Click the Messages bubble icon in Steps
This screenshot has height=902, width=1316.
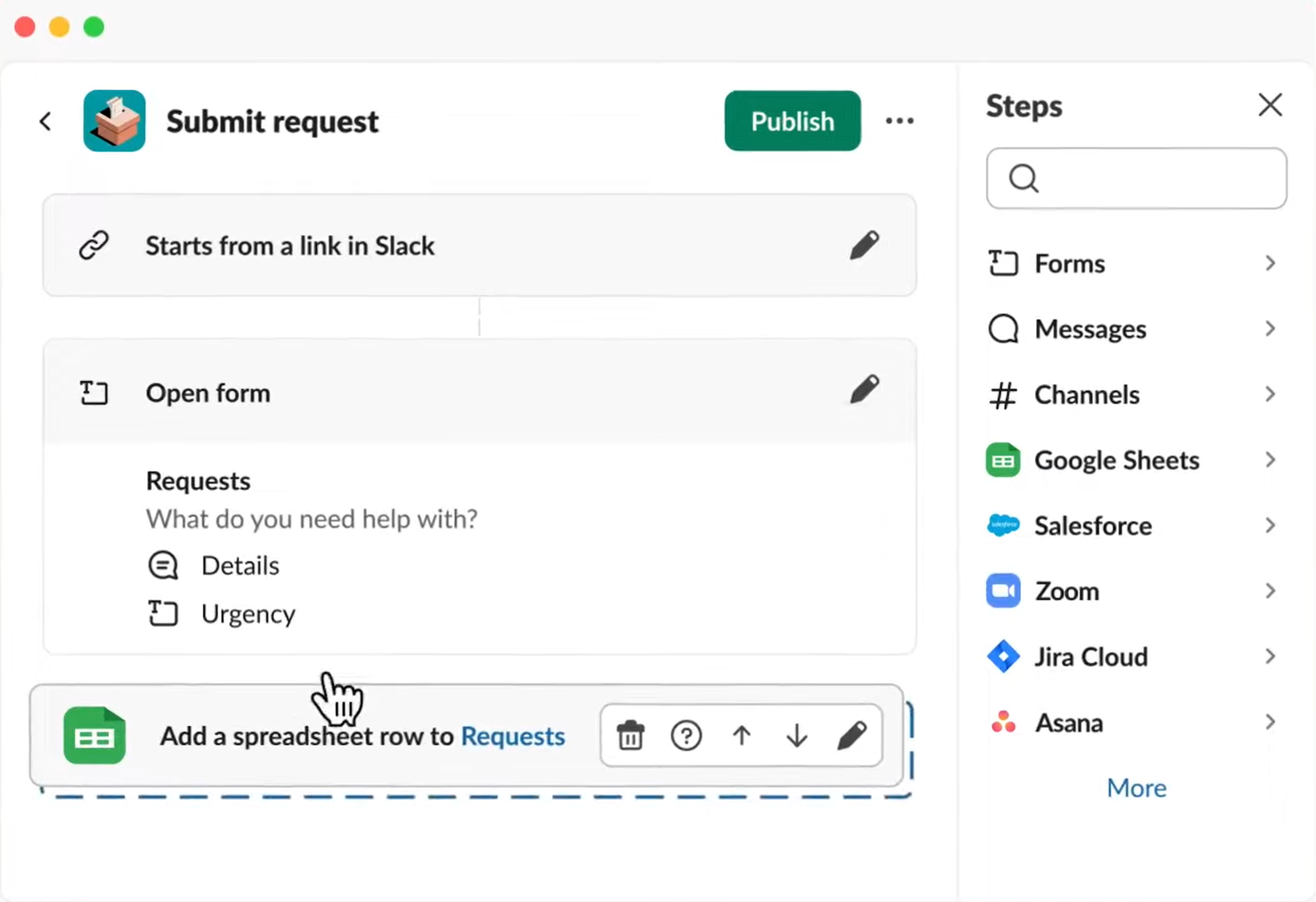pyautogui.click(x=1003, y=329)
